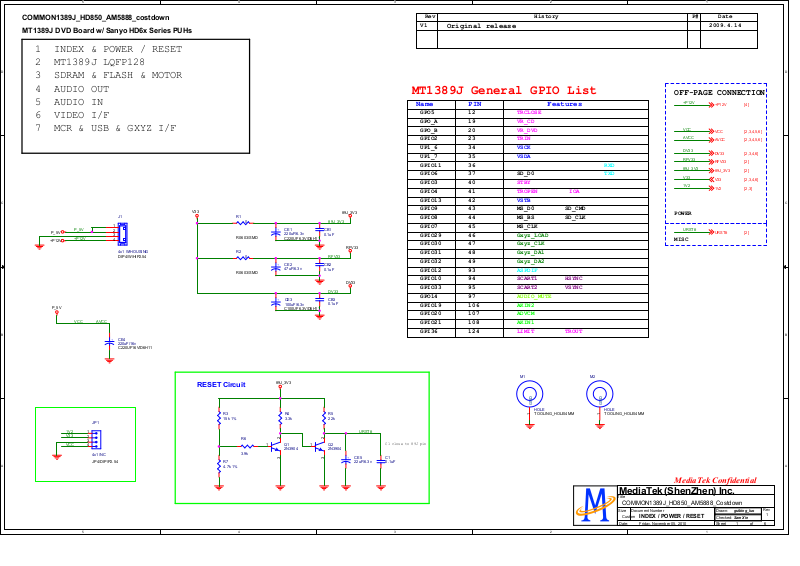Viewport: 800px width, 566px height.
Task: Click the OFF-PAGE CONNECTION box title
Action: click(718, 92)
